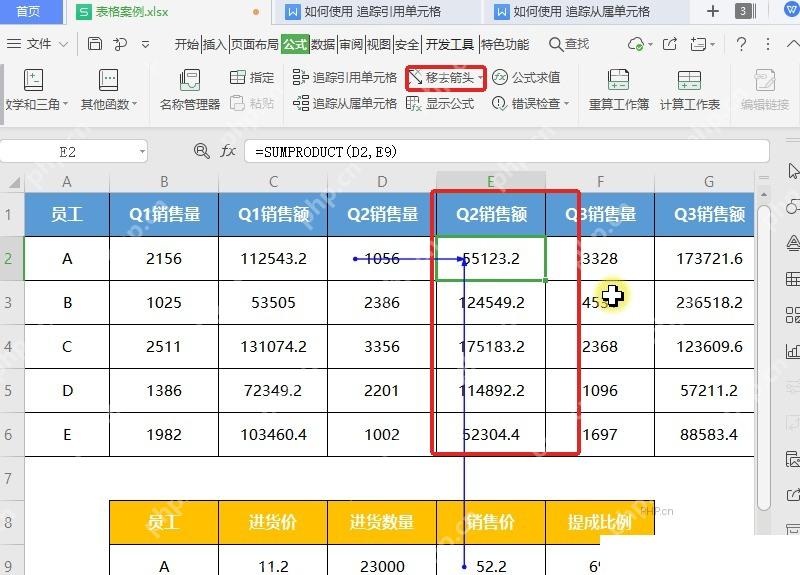Image resolution: width=800 pixels, height=575 pixels.
Task: Click the table grid icon in right sidebar
Action: [x=793, y=279]
